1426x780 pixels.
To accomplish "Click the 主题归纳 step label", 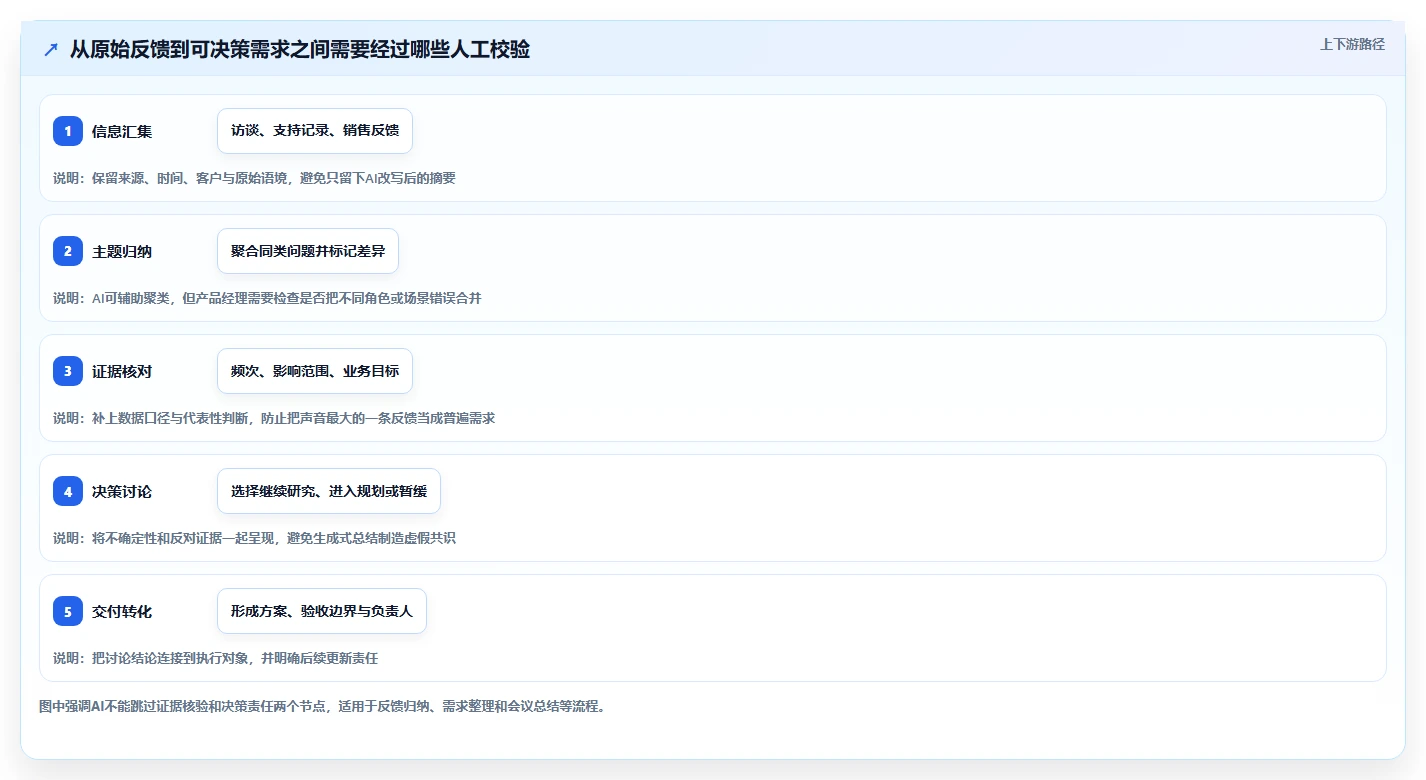I will [122, 251].
